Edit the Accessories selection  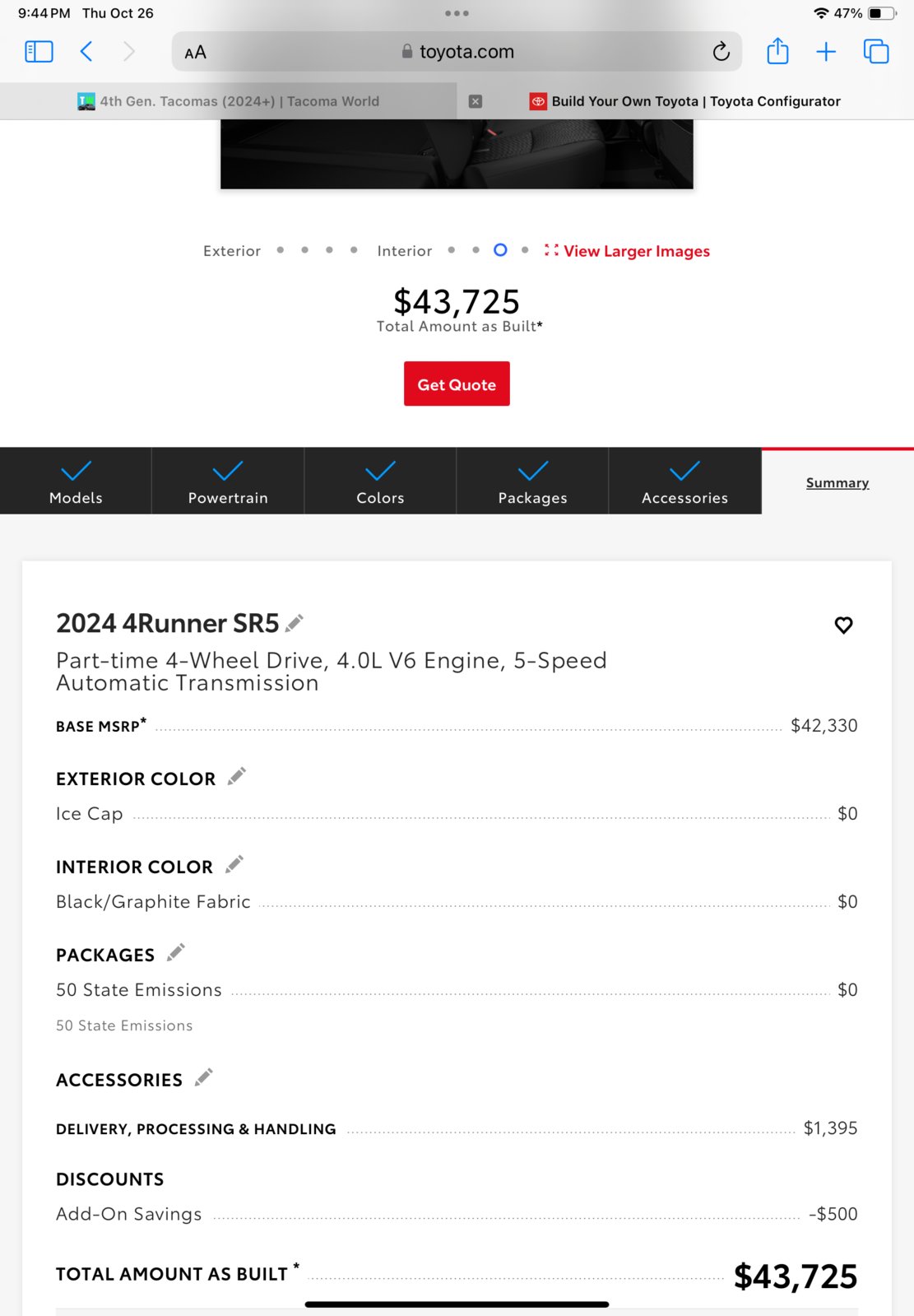pos(204,1077)
